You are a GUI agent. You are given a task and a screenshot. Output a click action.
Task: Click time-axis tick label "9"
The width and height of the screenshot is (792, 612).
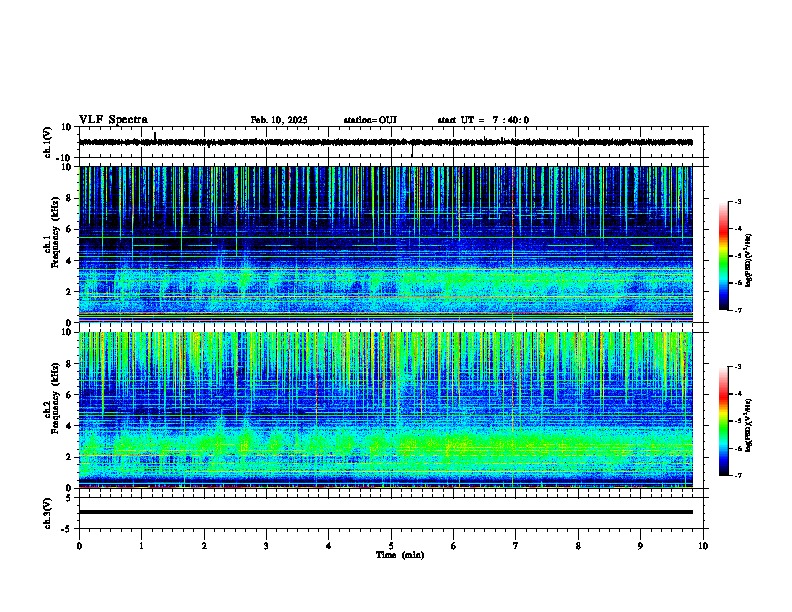(x=640, y=546)
